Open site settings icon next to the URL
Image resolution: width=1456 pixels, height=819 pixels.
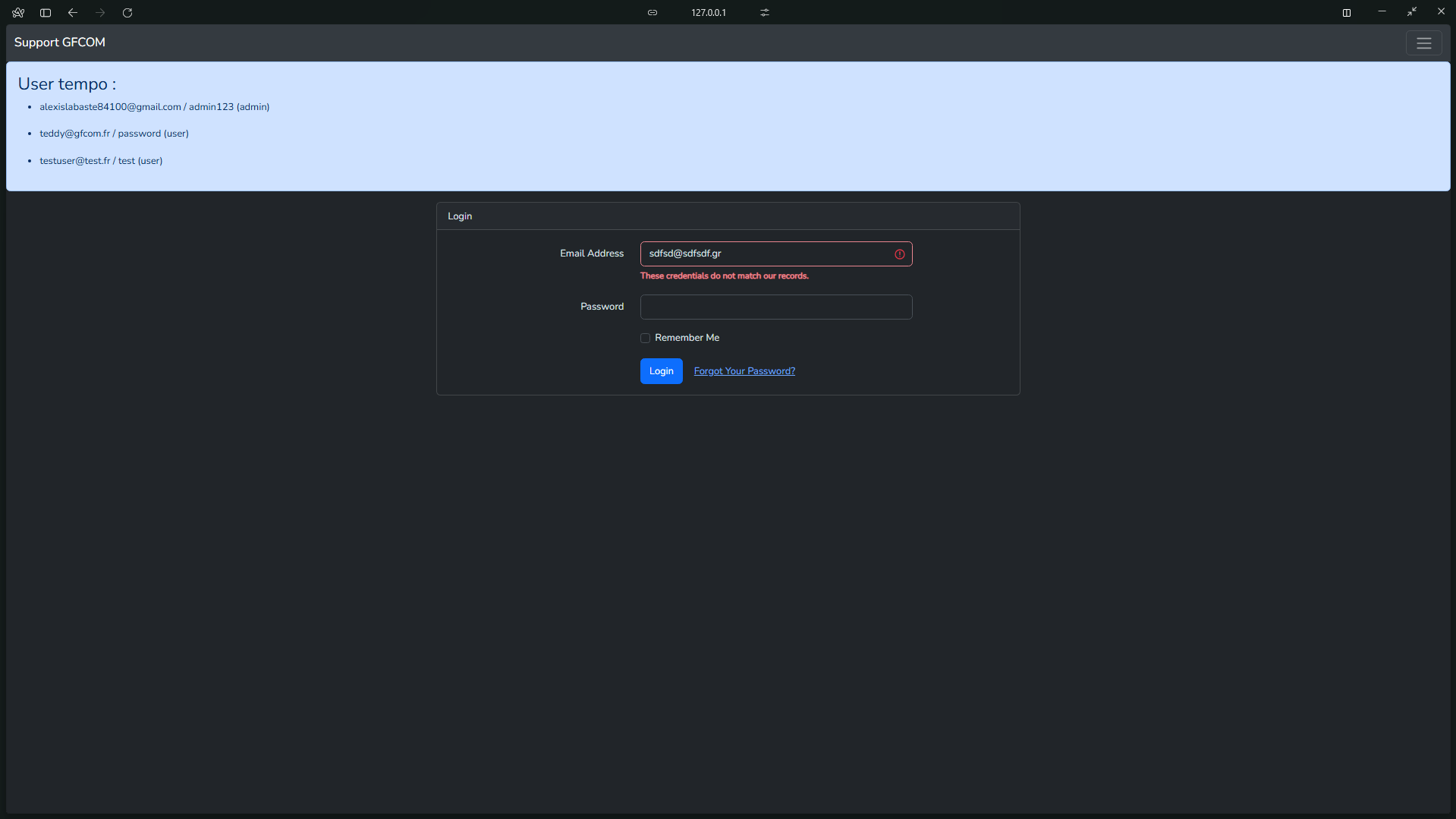[x=765, y=13]
